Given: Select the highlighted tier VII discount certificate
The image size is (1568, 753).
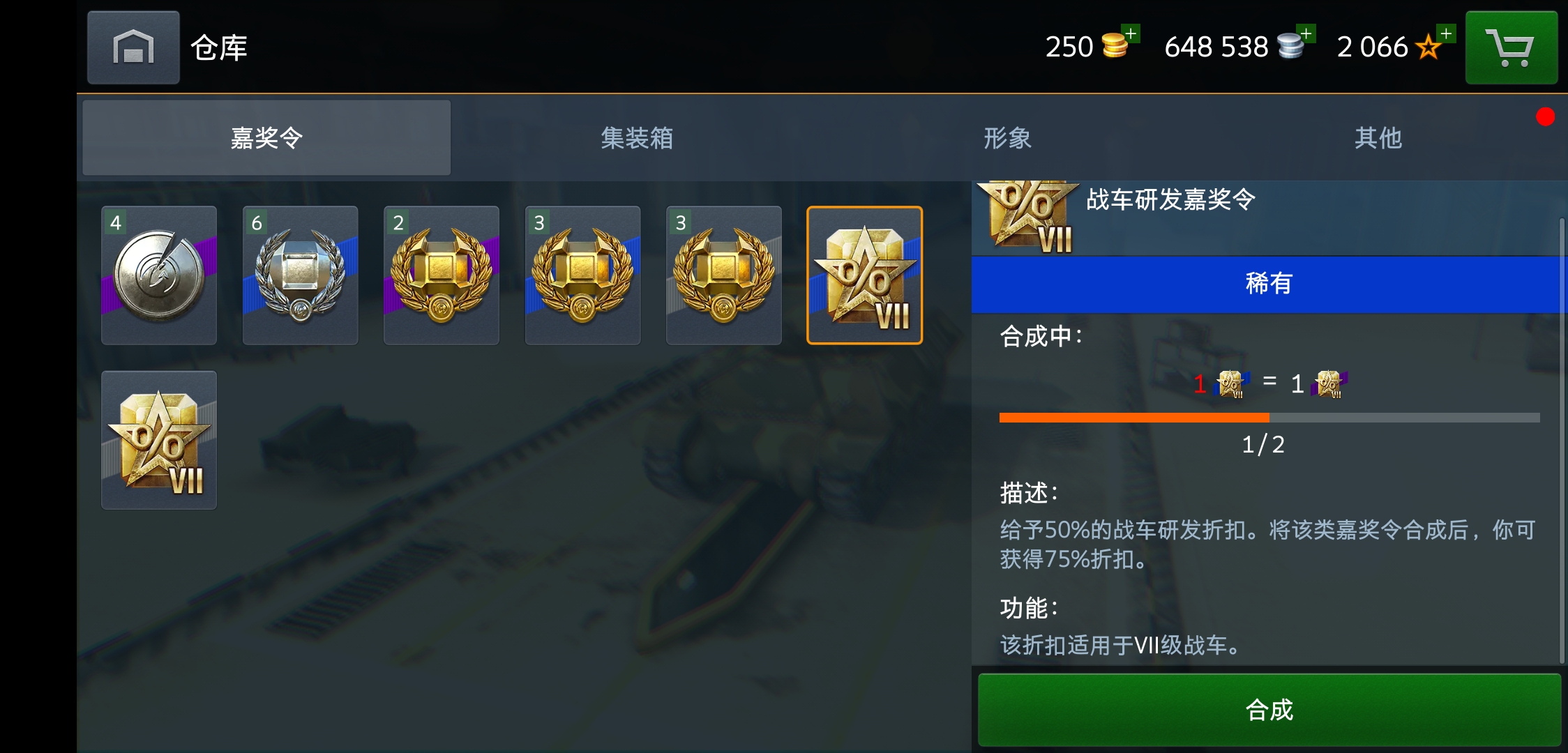Looking at the screenshot, I should (865, 275).
